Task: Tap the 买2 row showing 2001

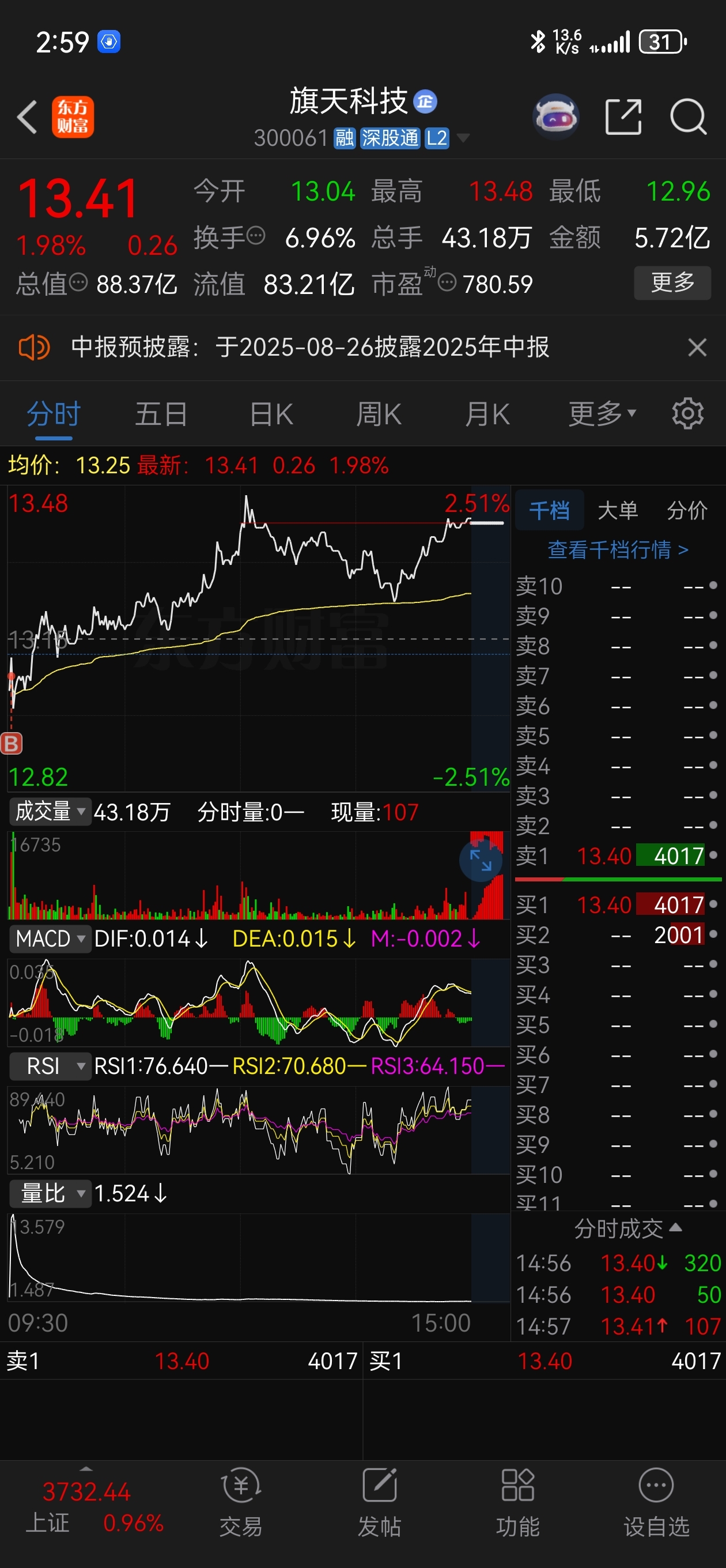Action: tap(618, 935)
